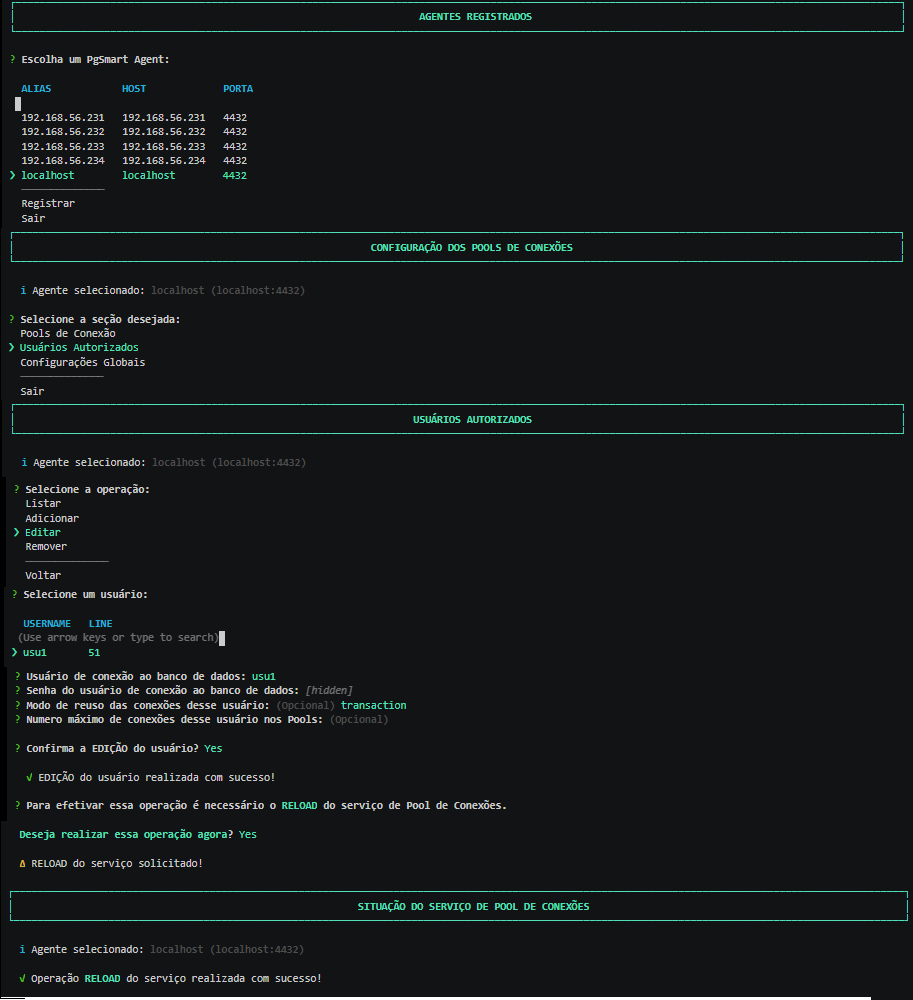This screenshot has height=1000, width=913.
Task: Click the USERNAME column header
Action: [47, 624]
